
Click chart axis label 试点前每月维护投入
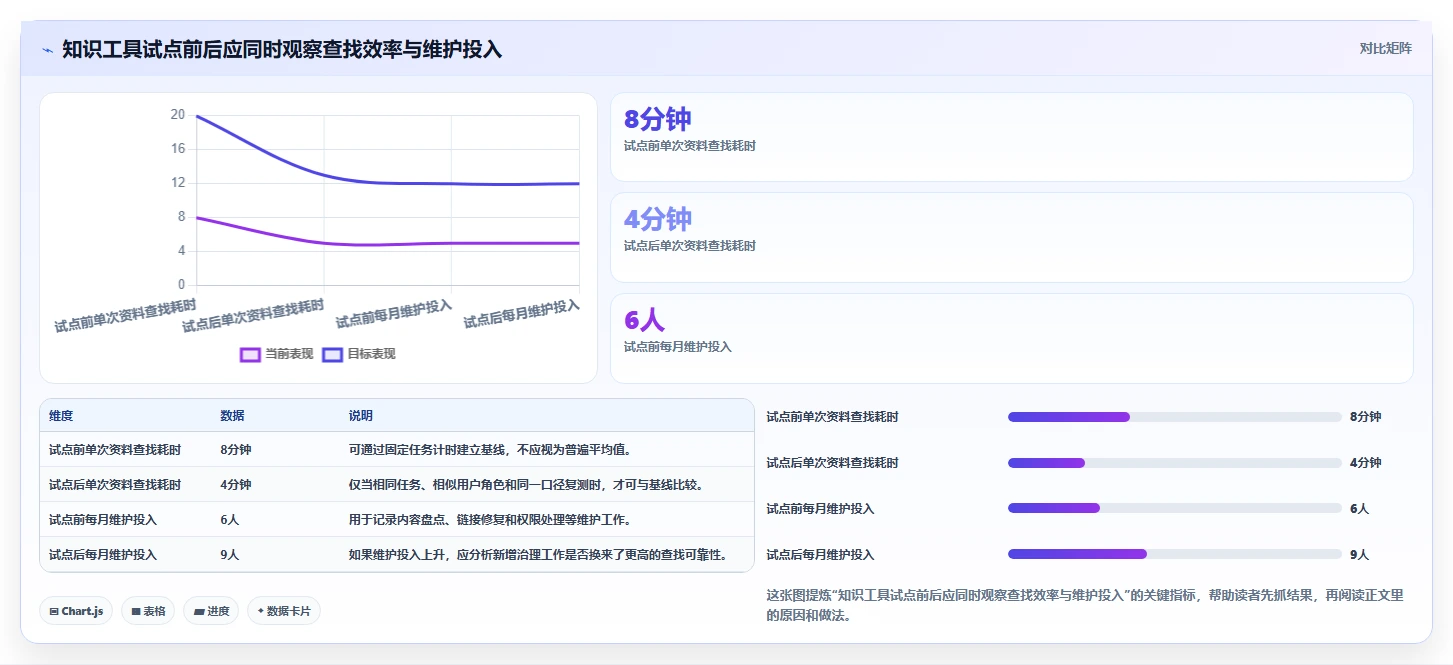(x=394, y=314)
